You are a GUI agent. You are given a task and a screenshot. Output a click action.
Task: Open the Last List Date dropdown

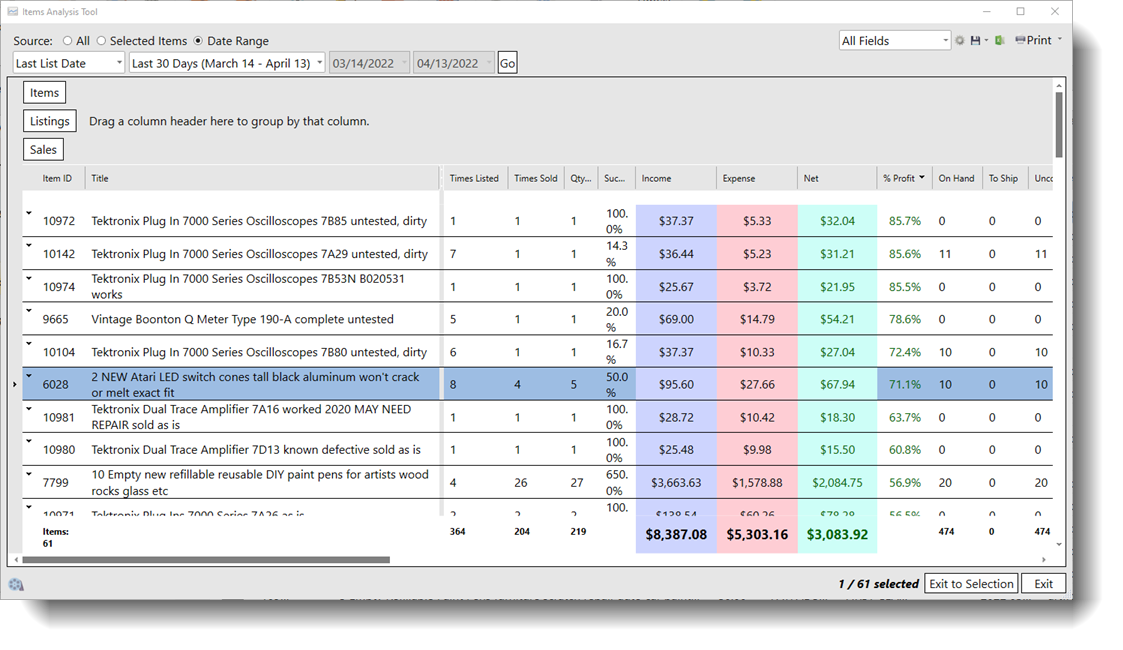68,63
